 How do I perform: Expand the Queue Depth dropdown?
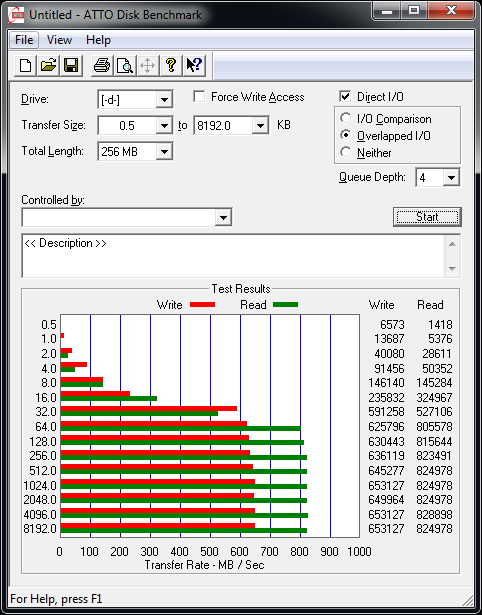coord(451,178)
